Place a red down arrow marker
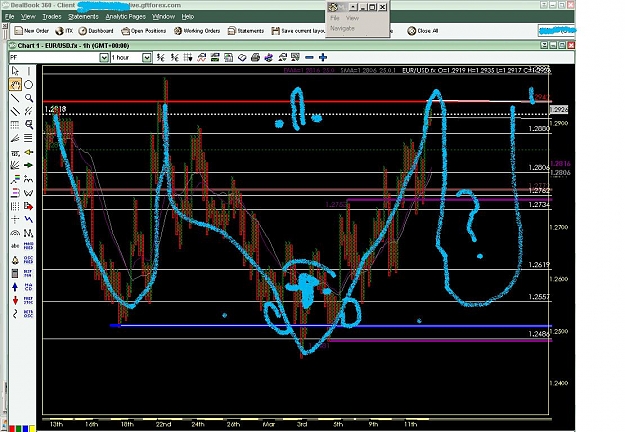Viewport: 625px width, 432px height. tap(15, 300)
